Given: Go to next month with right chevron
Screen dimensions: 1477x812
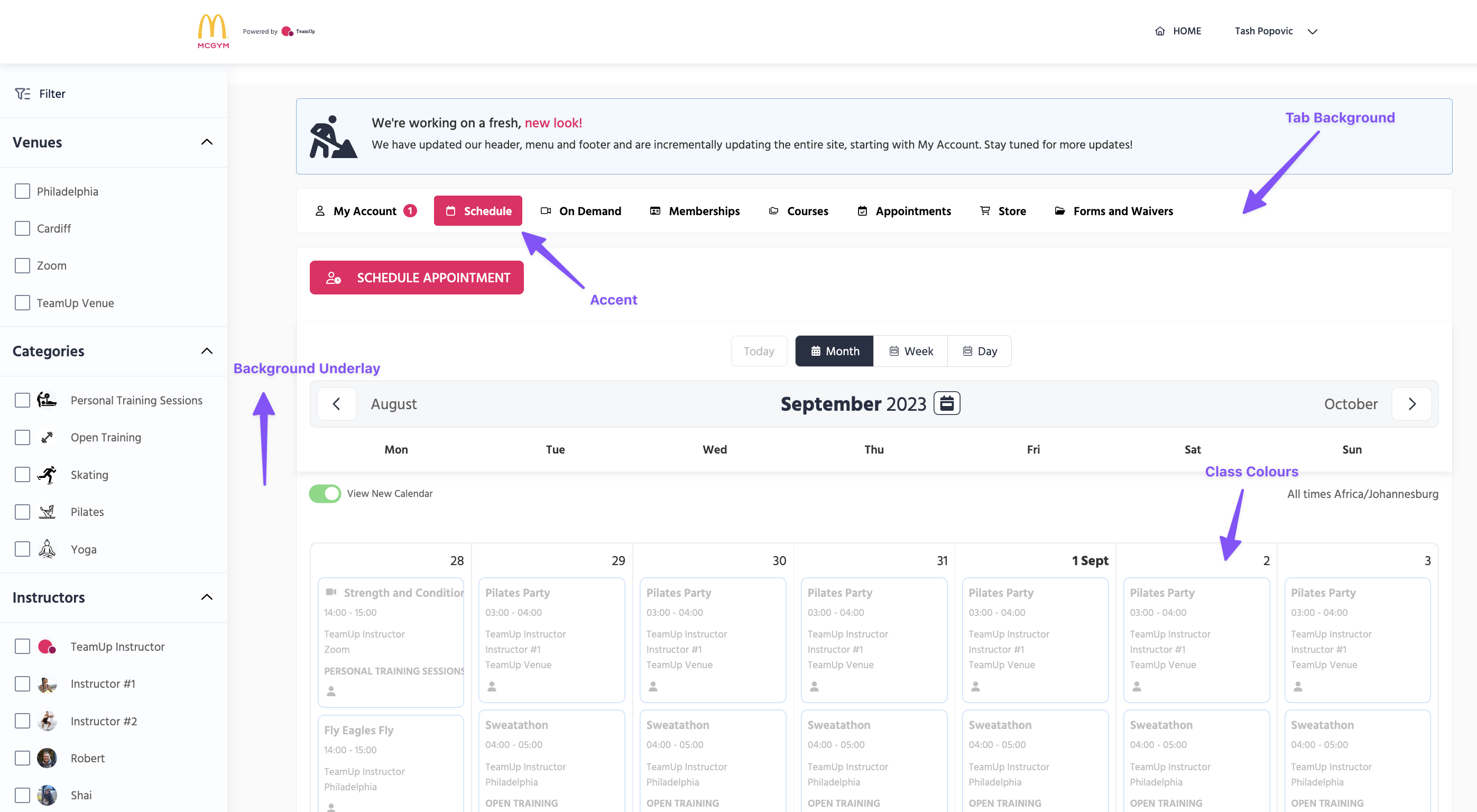Looking at the screenshot, I should 1411,404.
